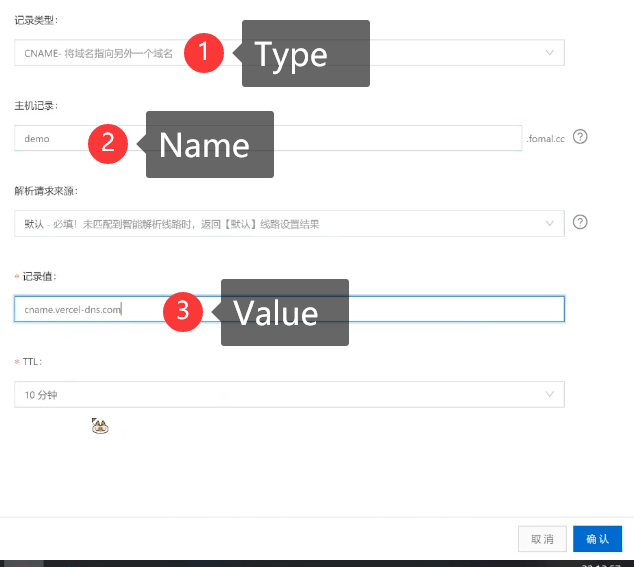The image size is (634, 567).
Task: Click the record value field with cname.vercel-dns.com
Action: (400, 310)
